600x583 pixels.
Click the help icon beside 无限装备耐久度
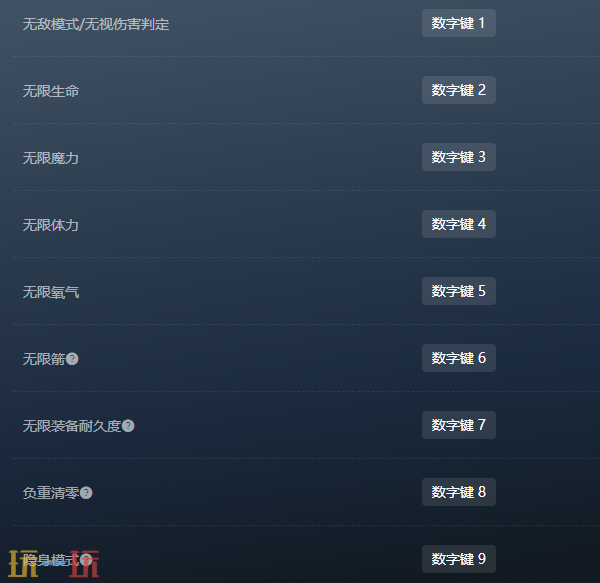click(128, 426)
